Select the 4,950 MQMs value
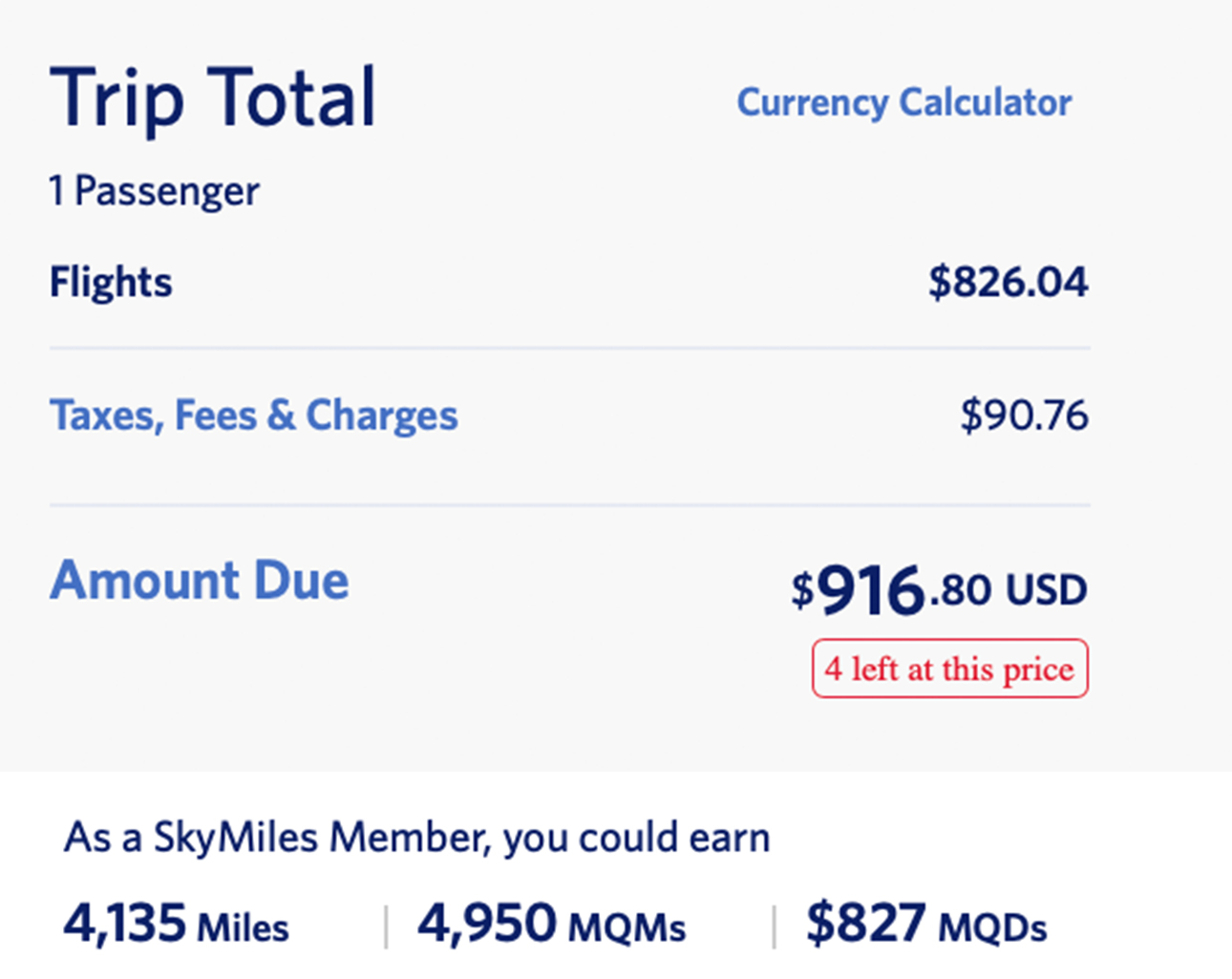Screen dimensions: 1232x979 coord(551,925)
